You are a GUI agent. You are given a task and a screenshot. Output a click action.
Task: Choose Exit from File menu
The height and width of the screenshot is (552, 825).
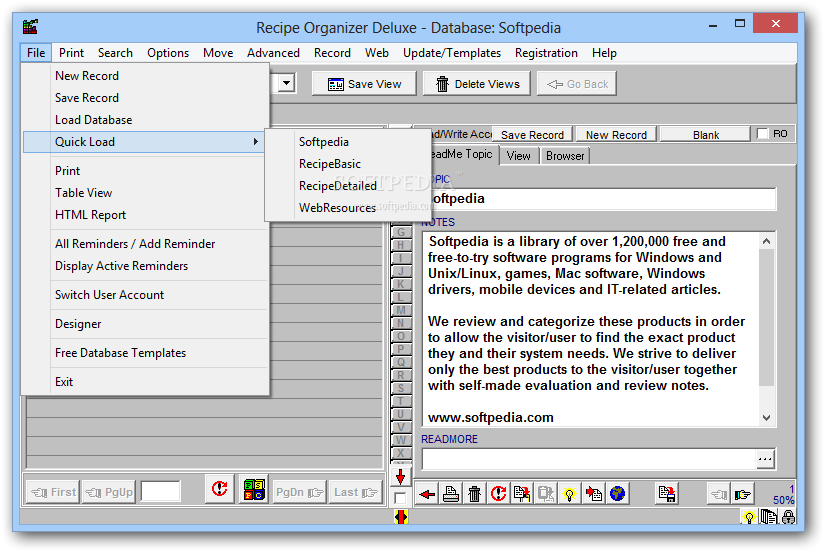pos(146,382)
